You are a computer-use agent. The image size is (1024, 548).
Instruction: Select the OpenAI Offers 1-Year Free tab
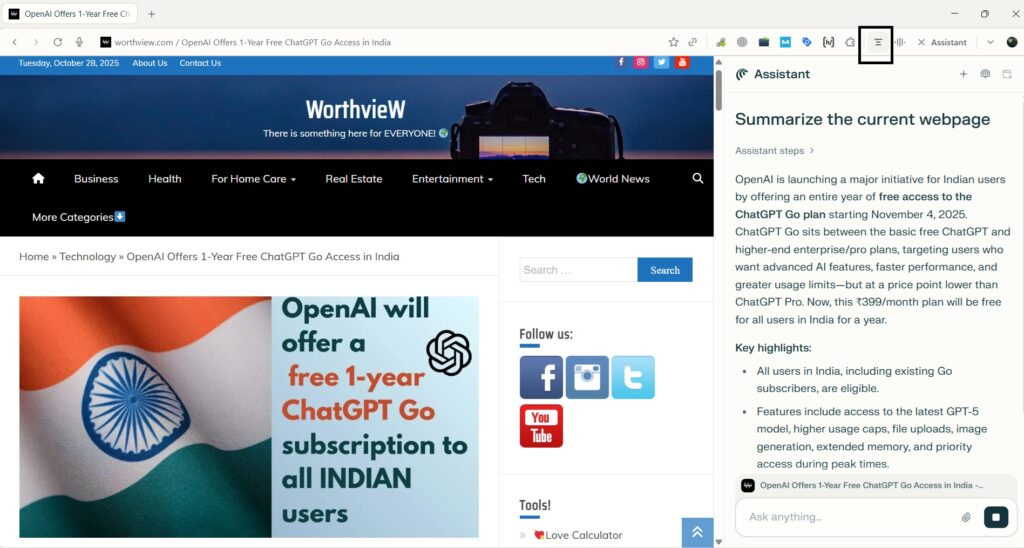point(71,14)
